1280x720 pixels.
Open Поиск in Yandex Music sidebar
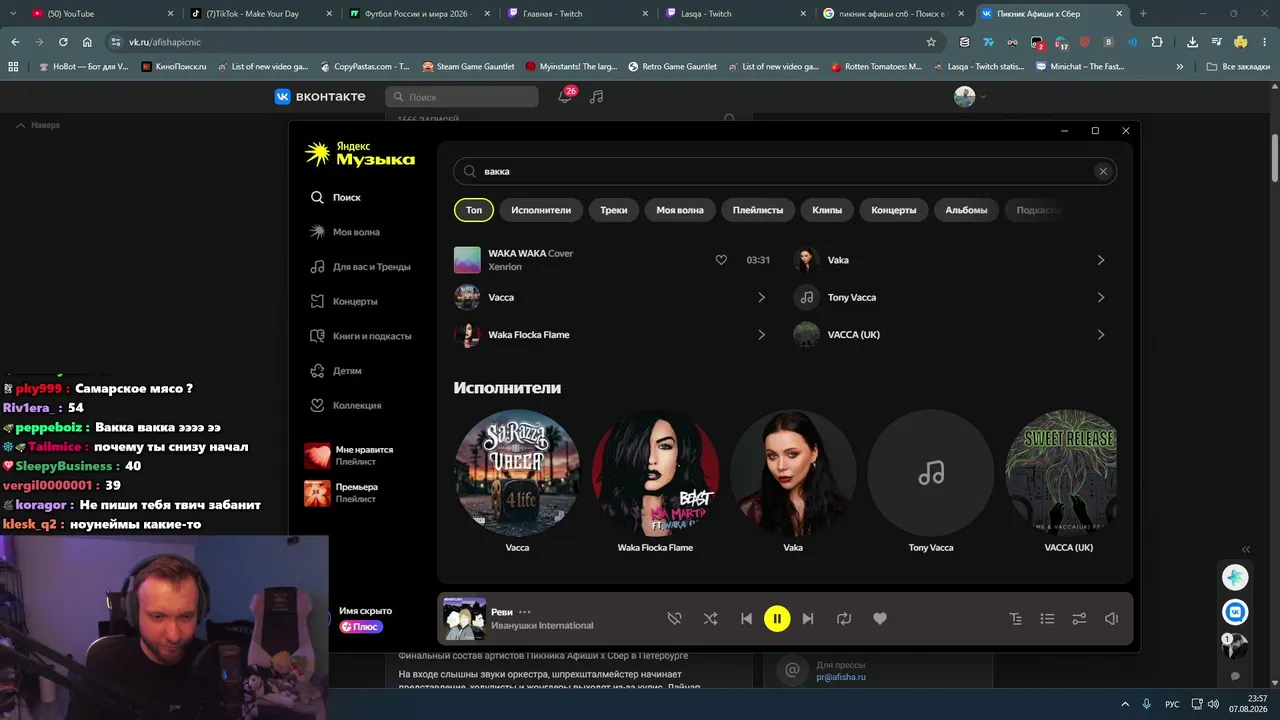[x=336, y=198]
